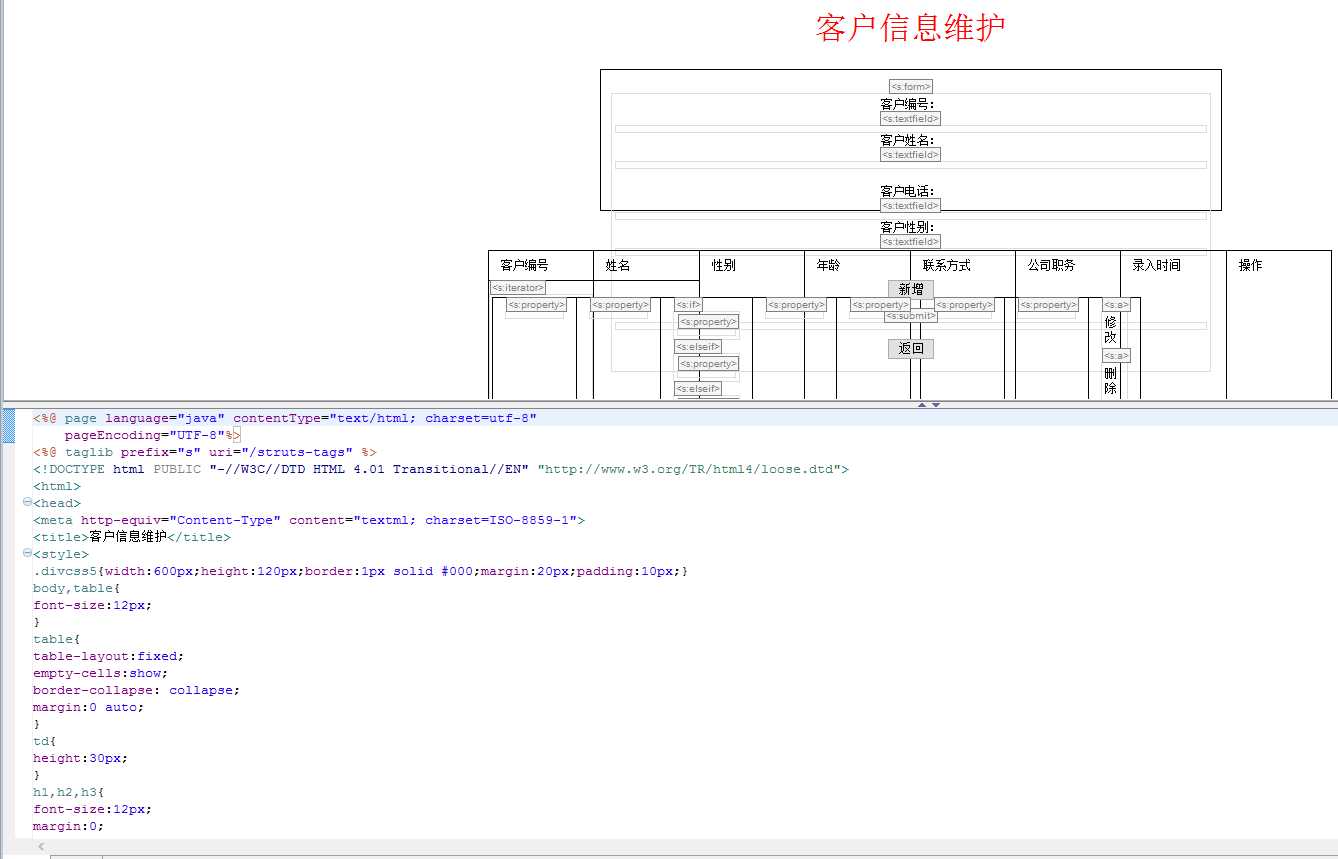
Task: Click the 客户编号: form label
Action: click(907, 104)
